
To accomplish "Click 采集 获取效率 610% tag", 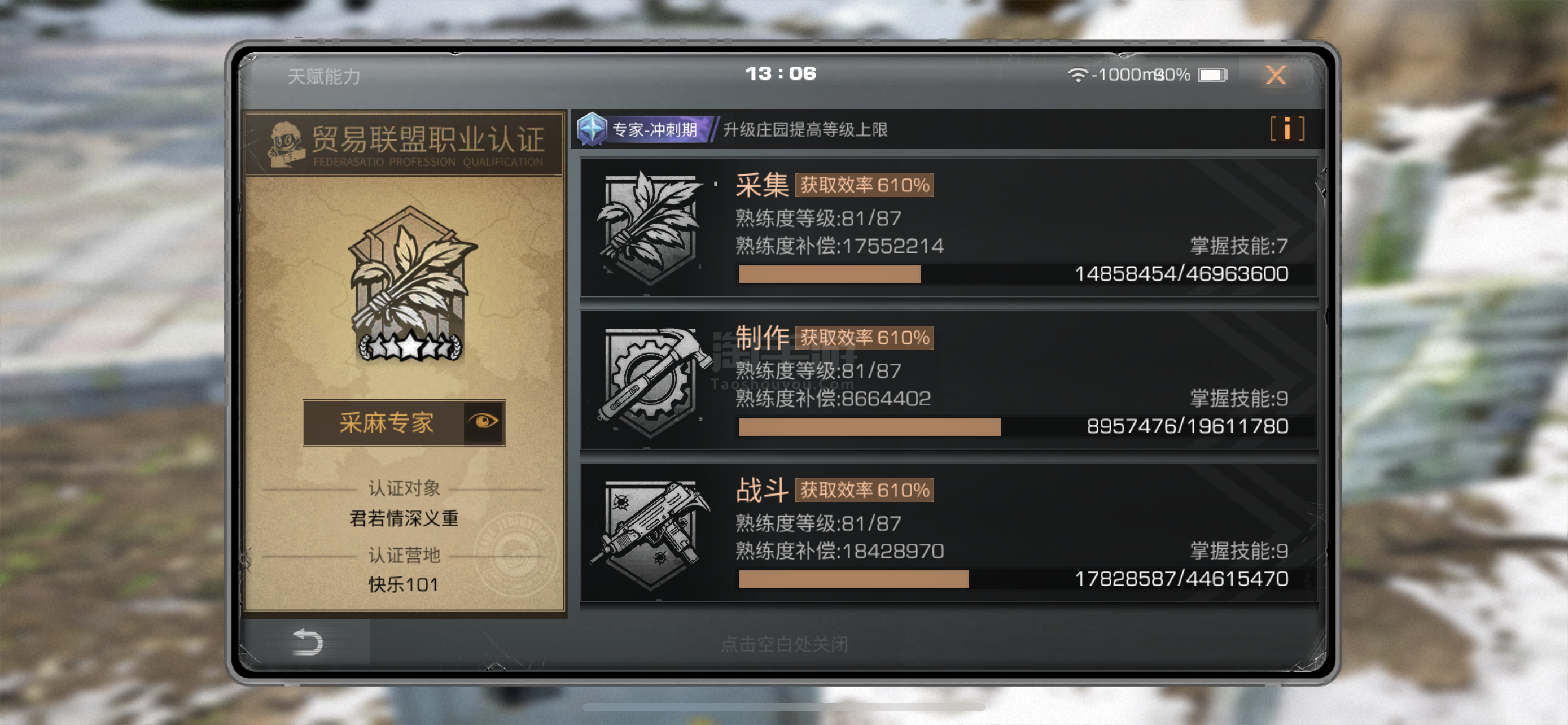I will 864,185.
